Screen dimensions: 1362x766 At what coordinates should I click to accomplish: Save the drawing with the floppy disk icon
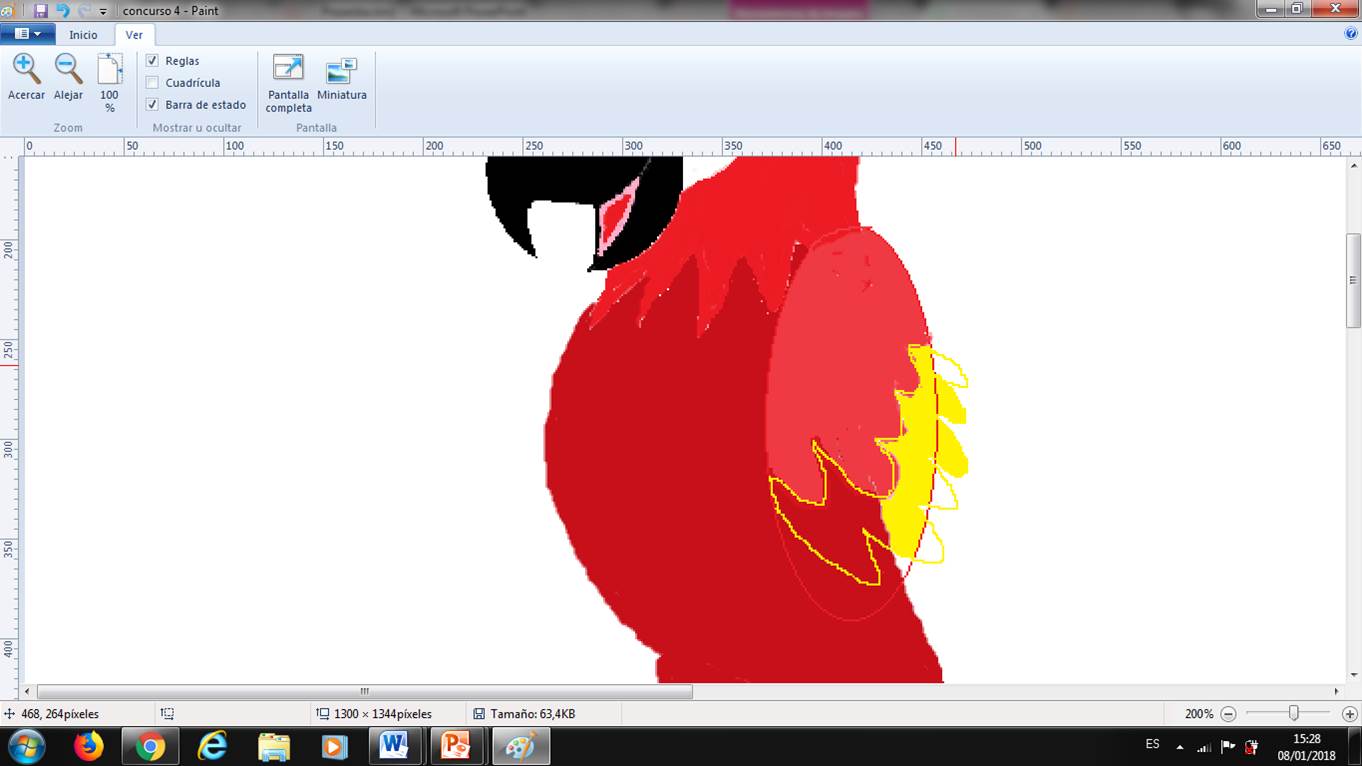pyautogui.click(x=41, y=10)
